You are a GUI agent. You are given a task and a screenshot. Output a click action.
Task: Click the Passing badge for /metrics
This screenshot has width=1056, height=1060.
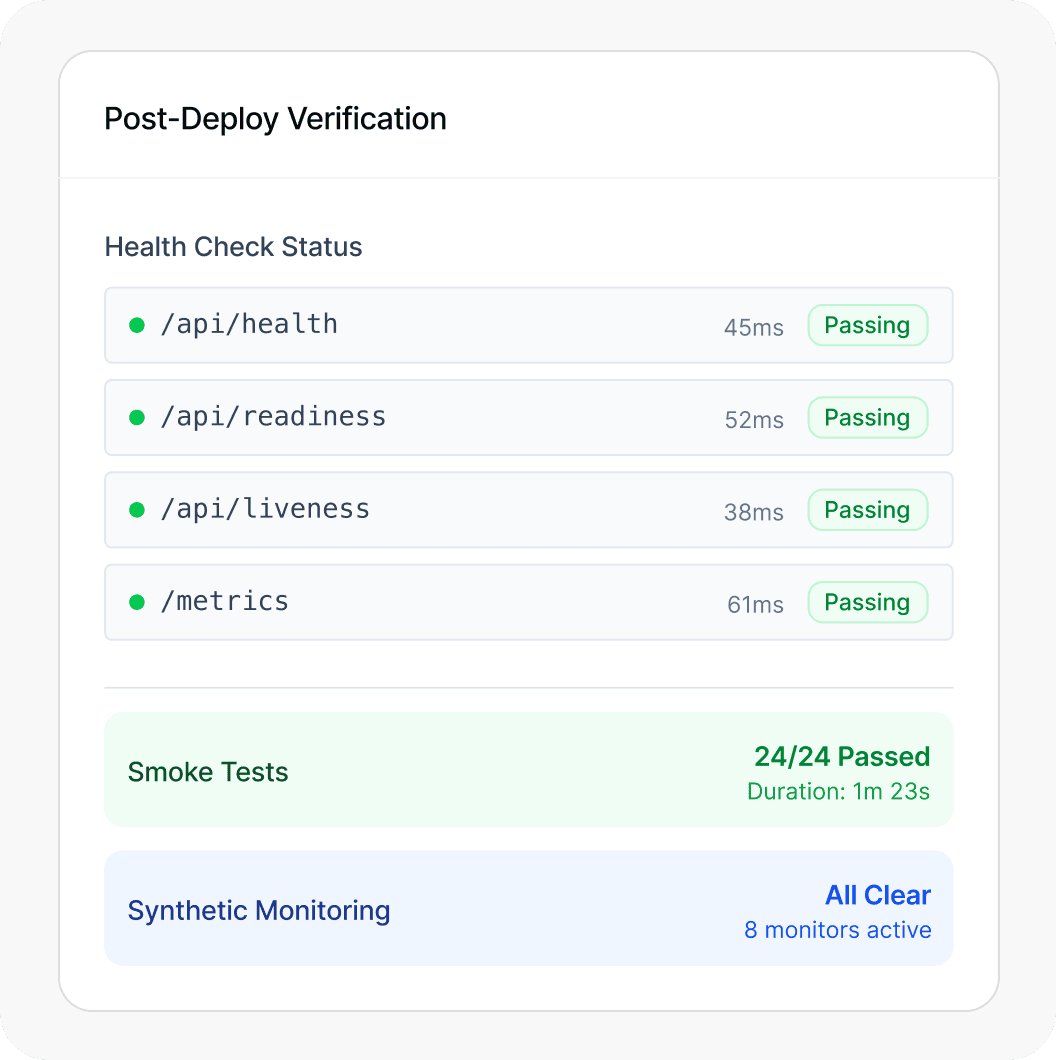pyautogui.click(x=867, y=602)
